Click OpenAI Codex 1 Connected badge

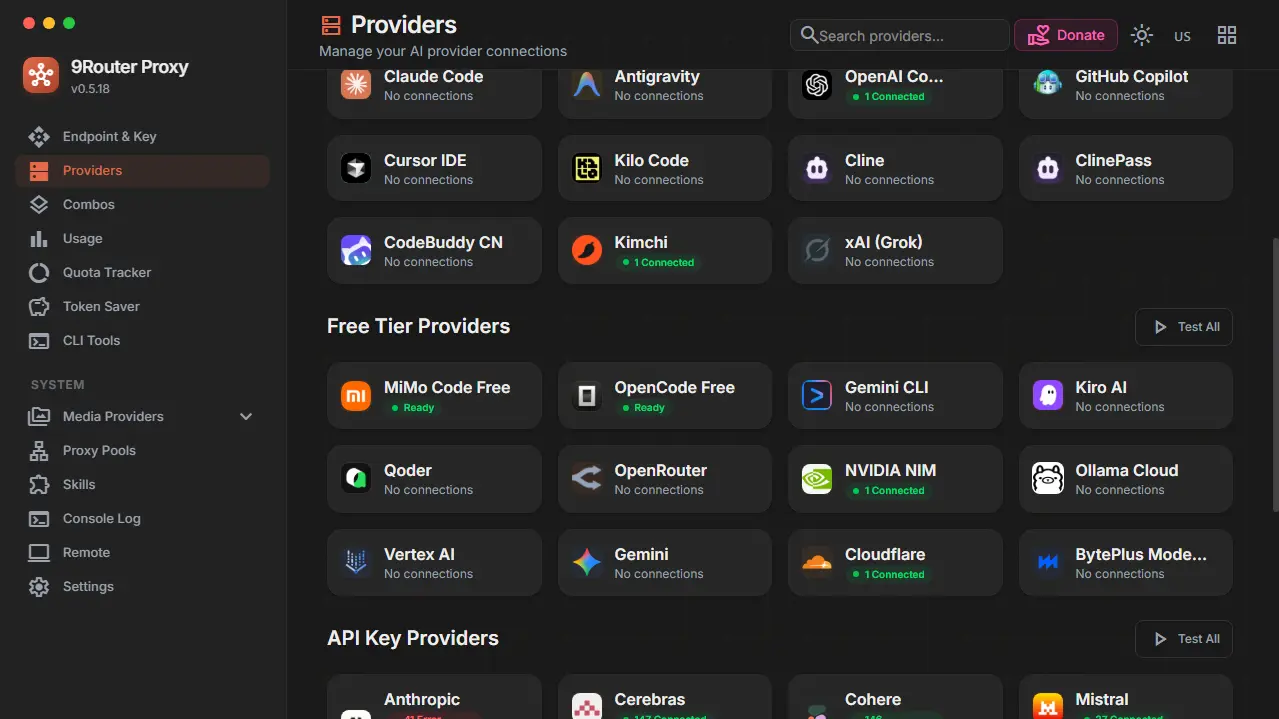pos(888,97)
